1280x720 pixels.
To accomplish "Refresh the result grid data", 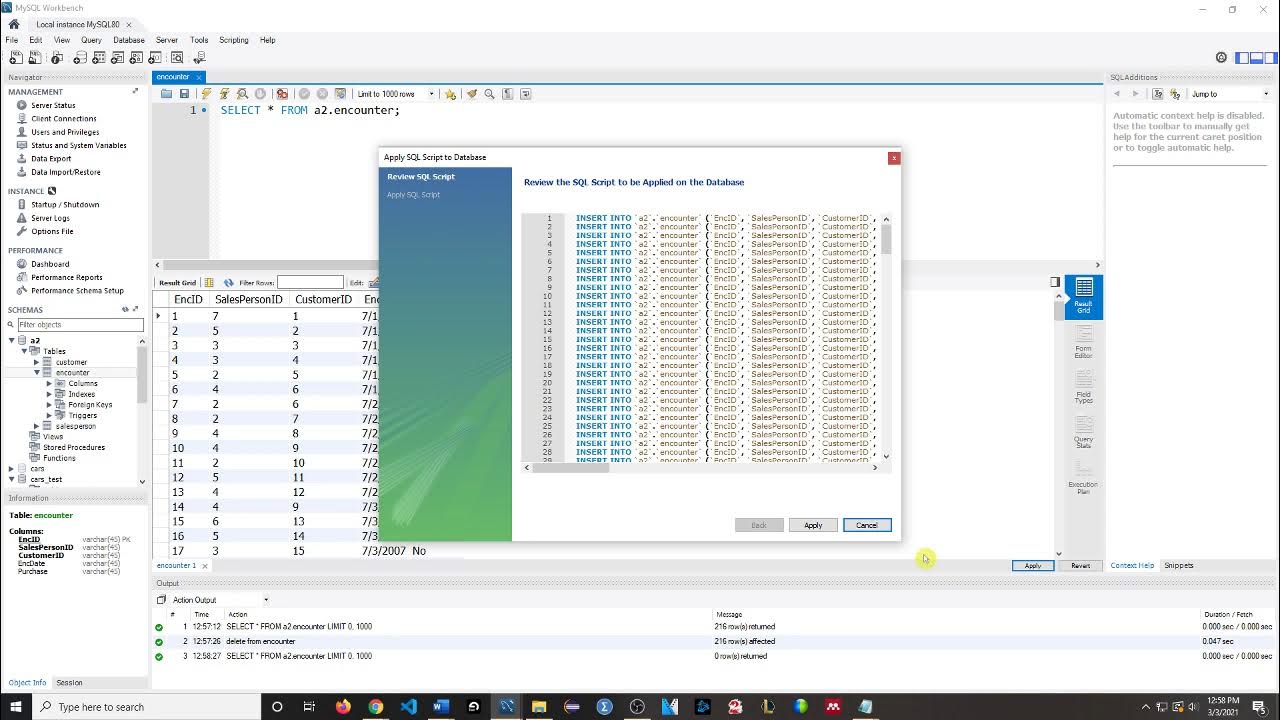I will pos(228,283).
